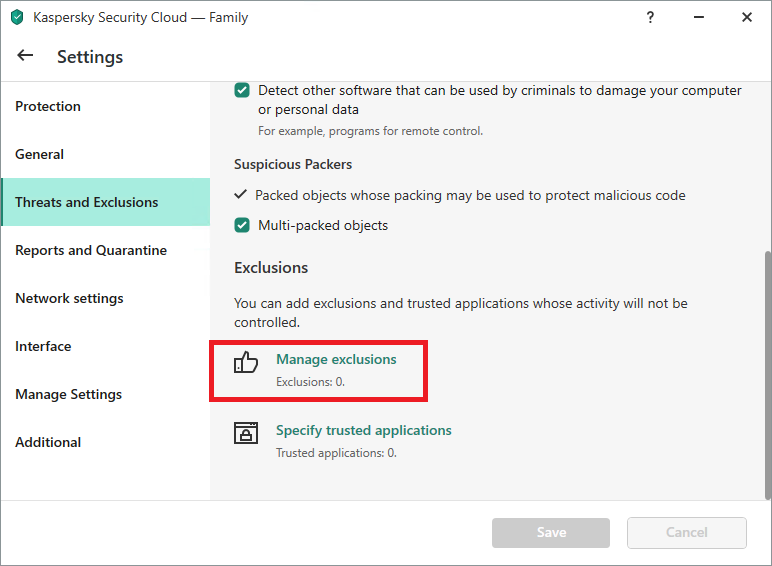Click the back arrow next to Settings

coord(25,56)
